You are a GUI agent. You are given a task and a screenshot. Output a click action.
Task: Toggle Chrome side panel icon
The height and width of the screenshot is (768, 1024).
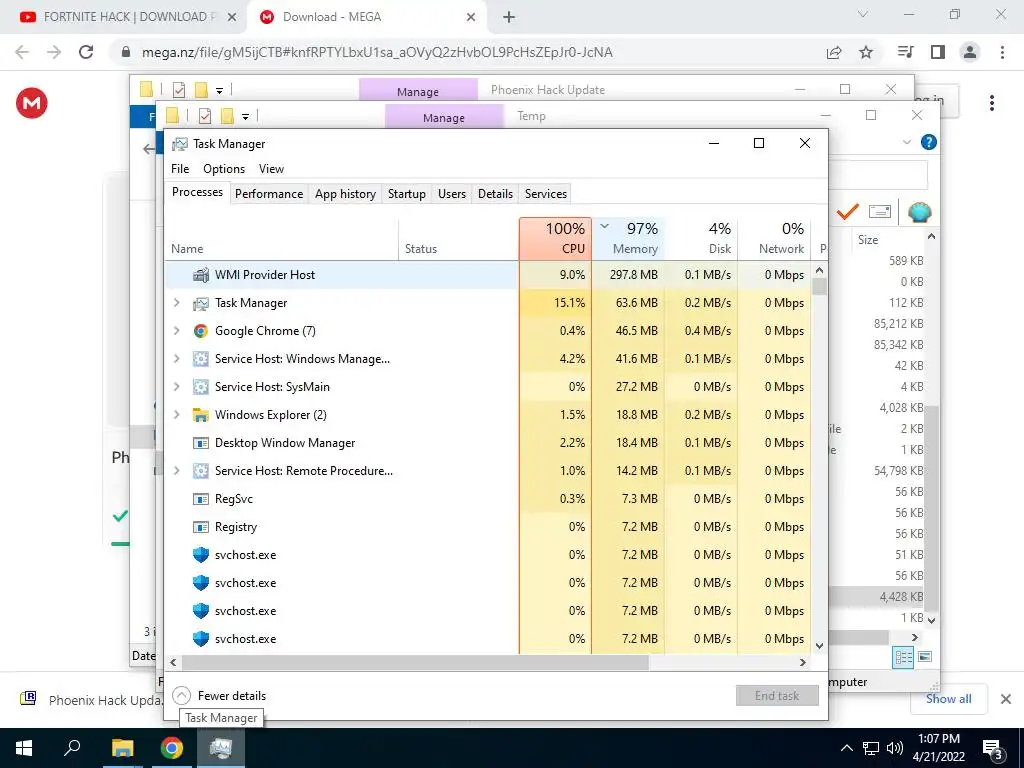click(938, 52)
